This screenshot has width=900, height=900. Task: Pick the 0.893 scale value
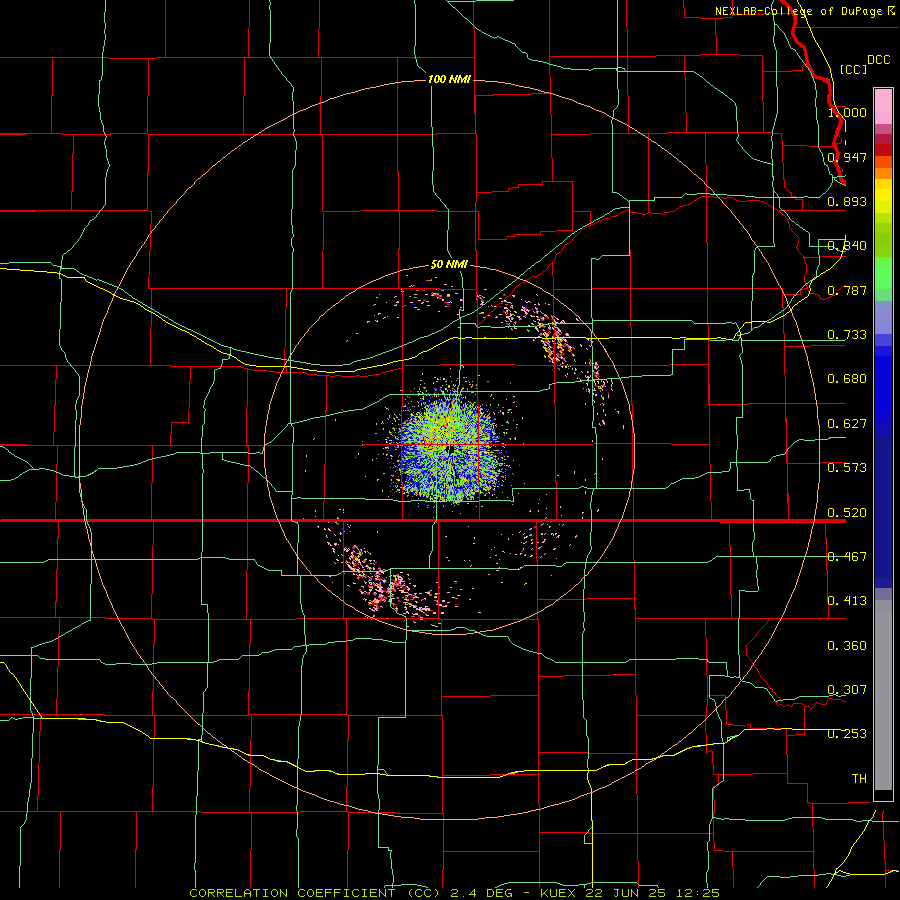847,201
